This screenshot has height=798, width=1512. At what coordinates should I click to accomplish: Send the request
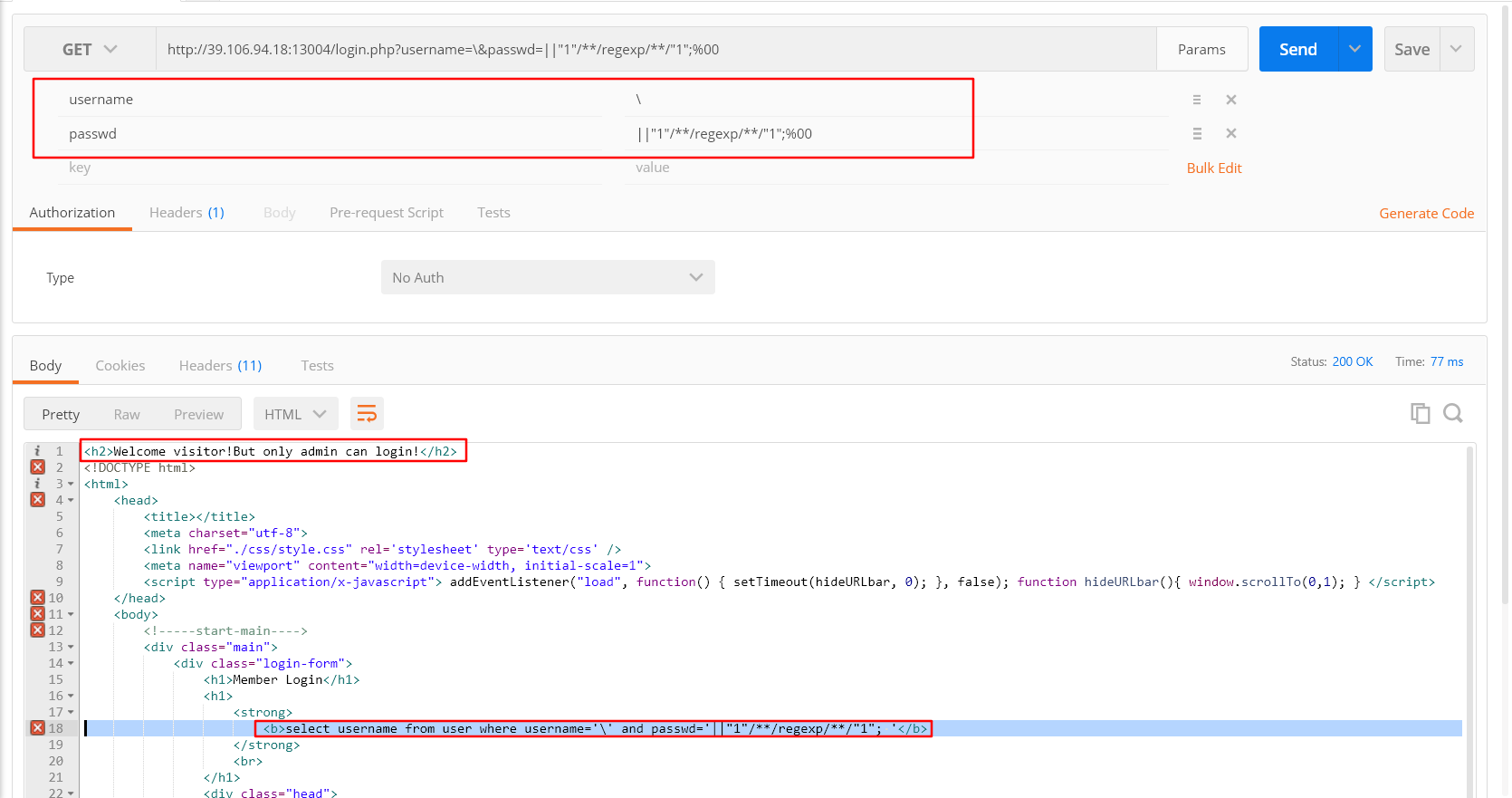pos(1298,49)
